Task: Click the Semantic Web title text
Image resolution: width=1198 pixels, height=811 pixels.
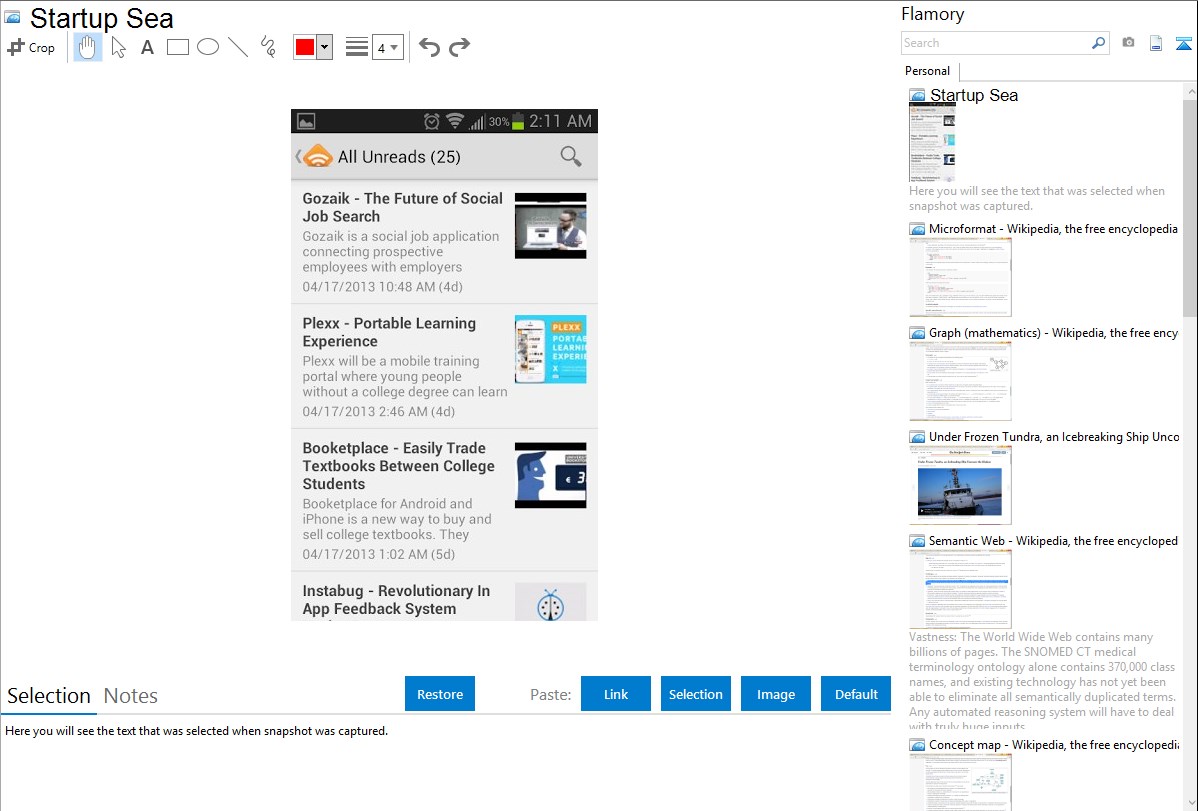Action: pyautogui.click(x=1053, y=540)
